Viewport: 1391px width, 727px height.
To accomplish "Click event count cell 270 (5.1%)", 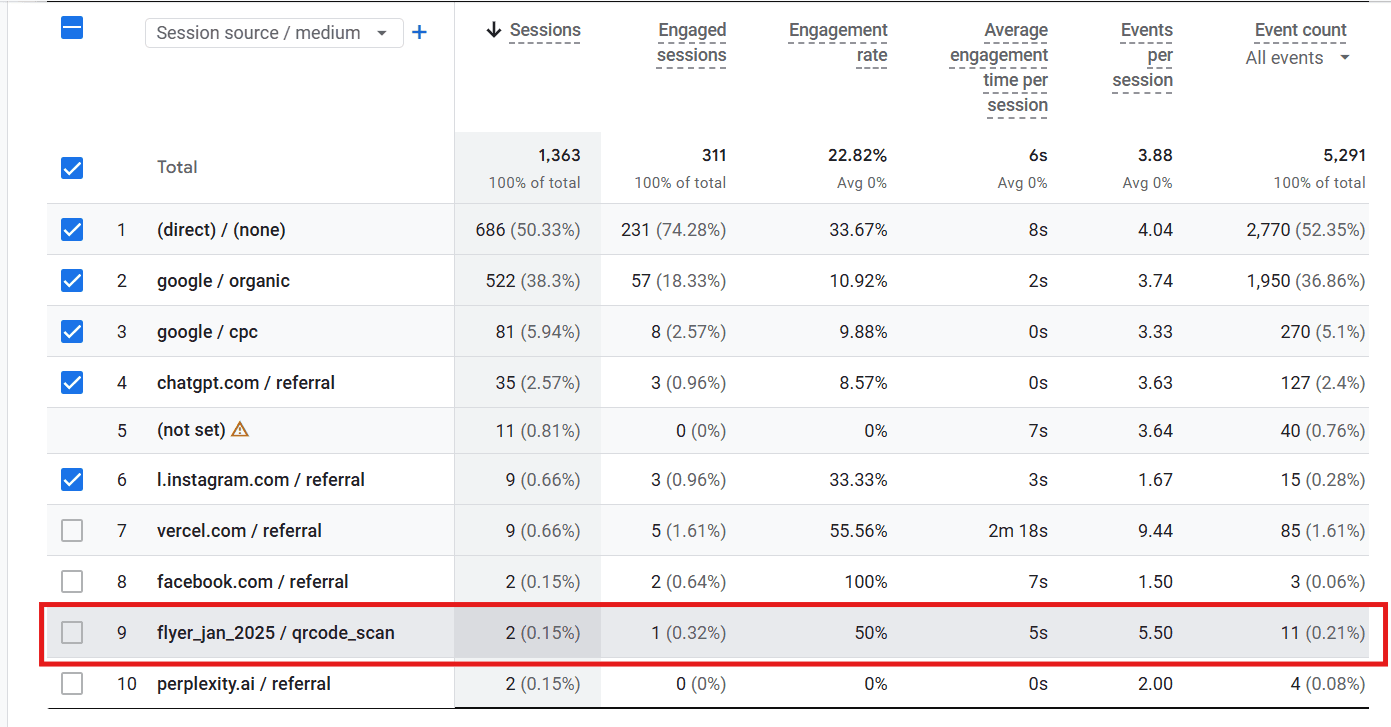I will point(1323,332).
